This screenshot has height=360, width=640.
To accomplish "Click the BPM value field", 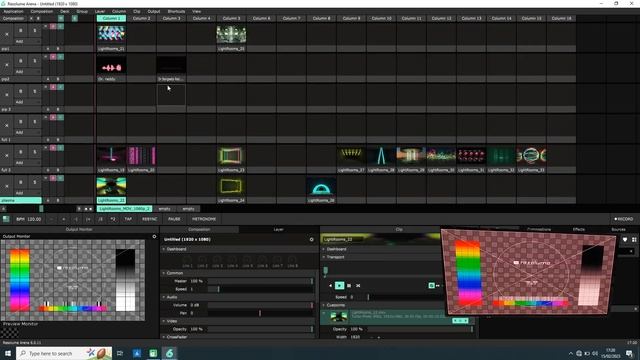I will 34,219.
